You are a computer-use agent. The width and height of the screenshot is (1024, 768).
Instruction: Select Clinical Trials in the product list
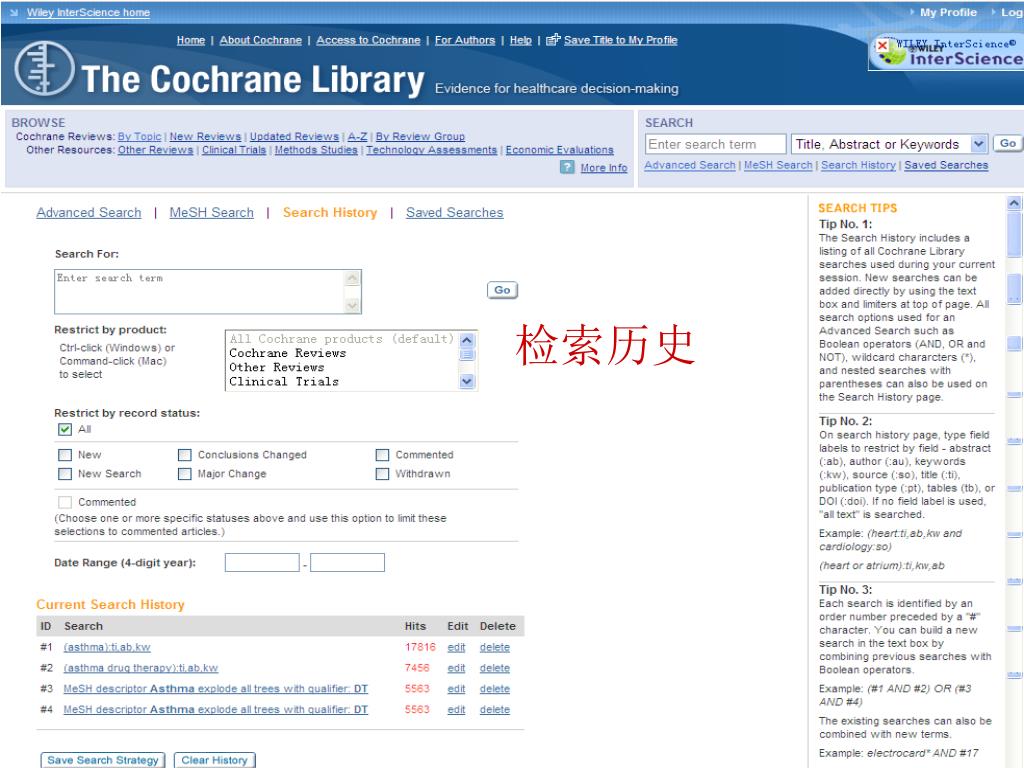coord(283,381)
